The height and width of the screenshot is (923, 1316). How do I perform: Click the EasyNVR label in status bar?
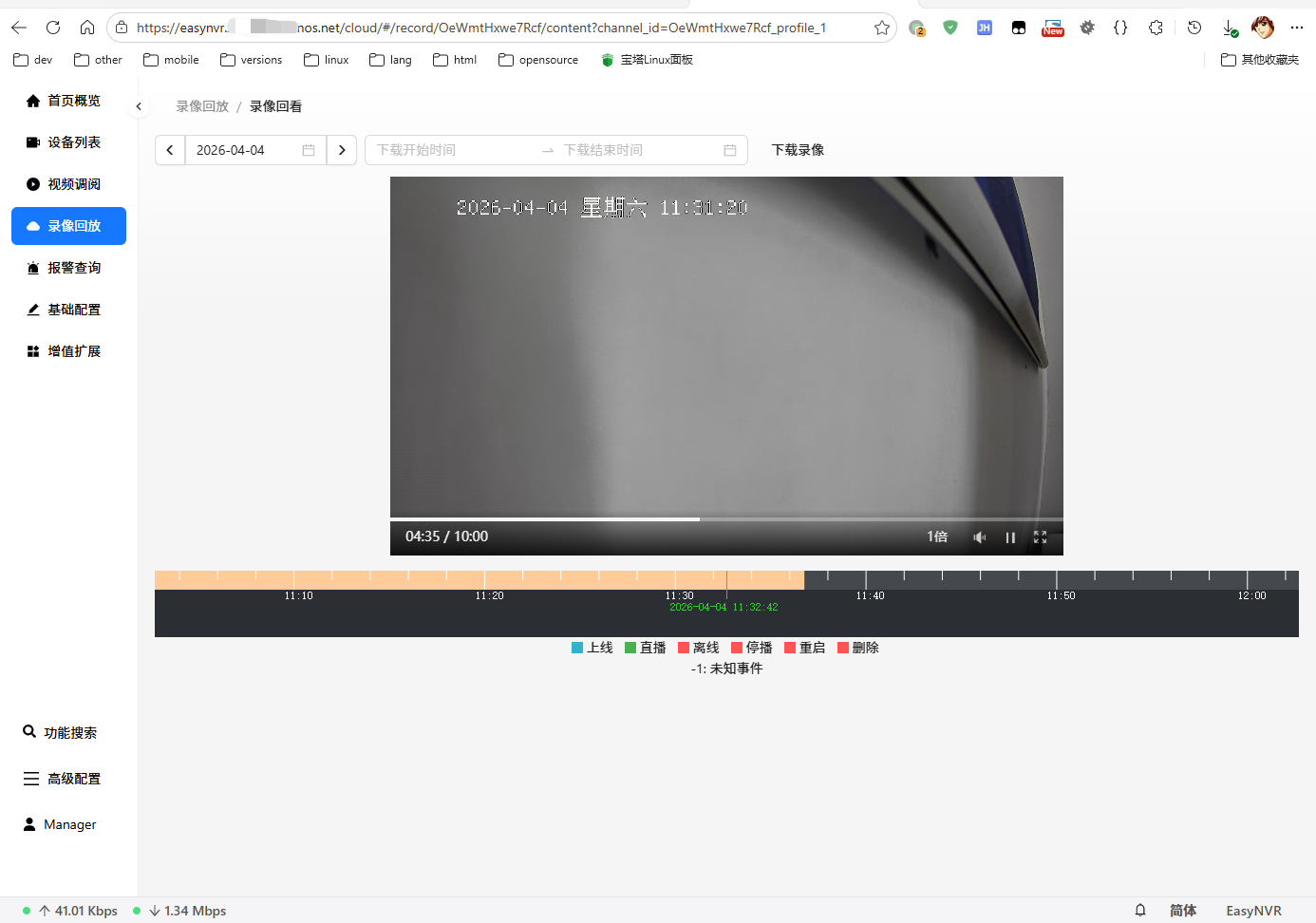[x=1253, y=911]
